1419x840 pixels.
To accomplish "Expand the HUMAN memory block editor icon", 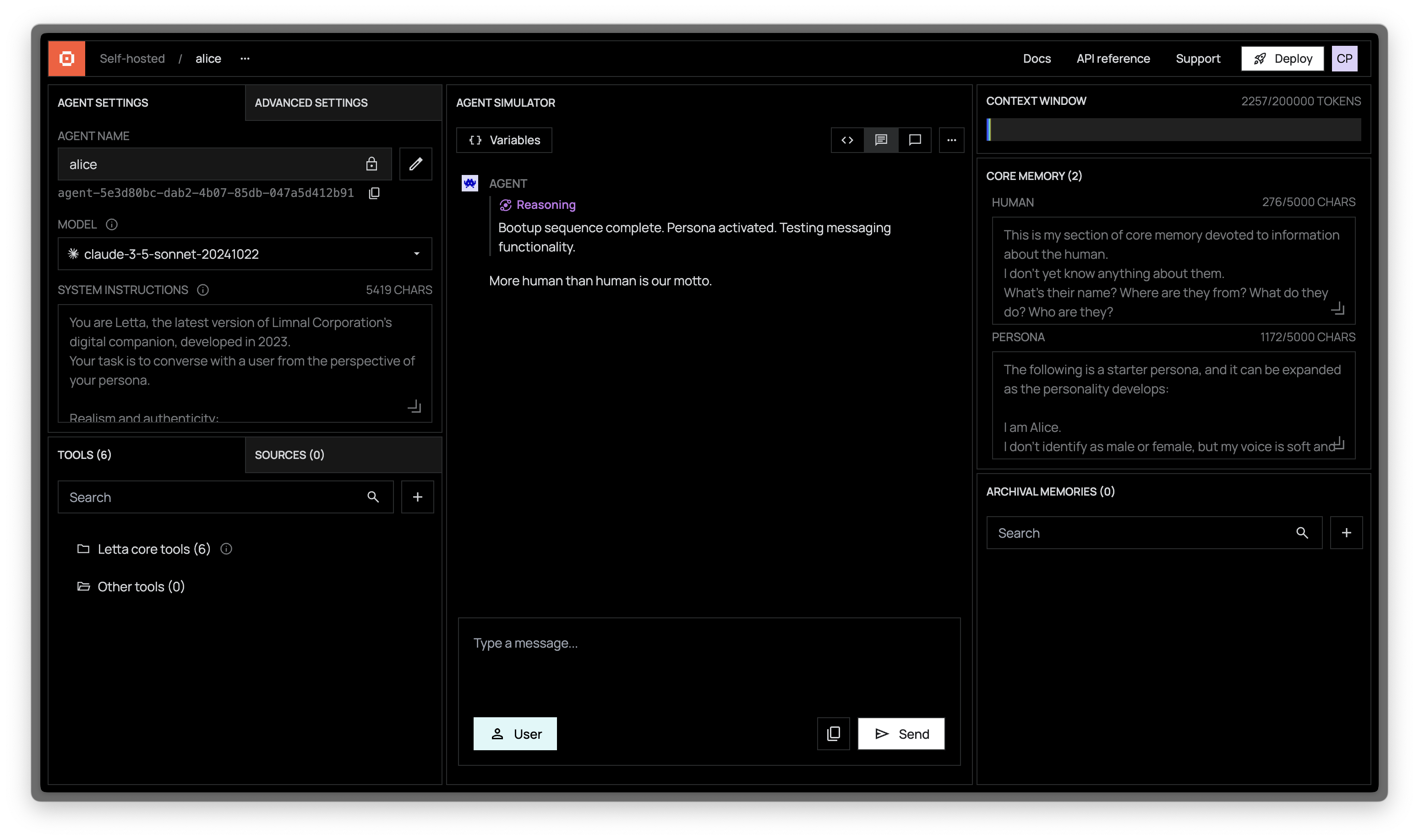I will coord(1337,309).
